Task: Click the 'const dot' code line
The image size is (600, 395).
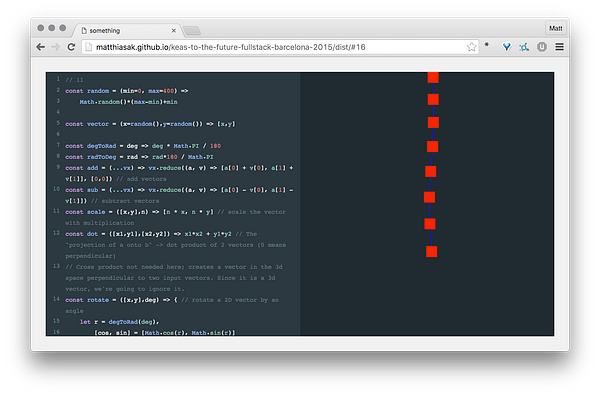Action: tap(175, 245)
